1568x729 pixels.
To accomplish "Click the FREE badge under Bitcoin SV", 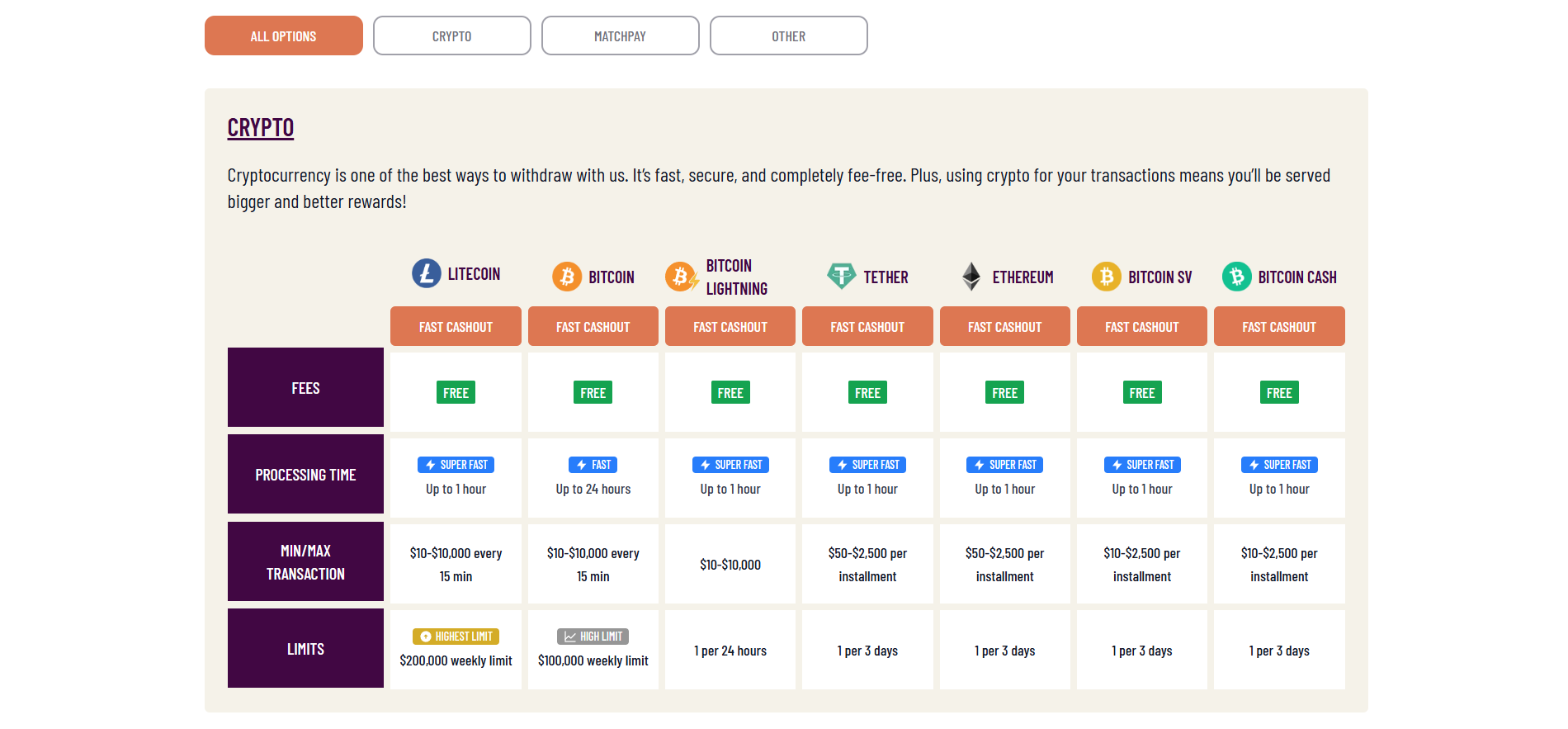I will click(x=1142, y=393).
